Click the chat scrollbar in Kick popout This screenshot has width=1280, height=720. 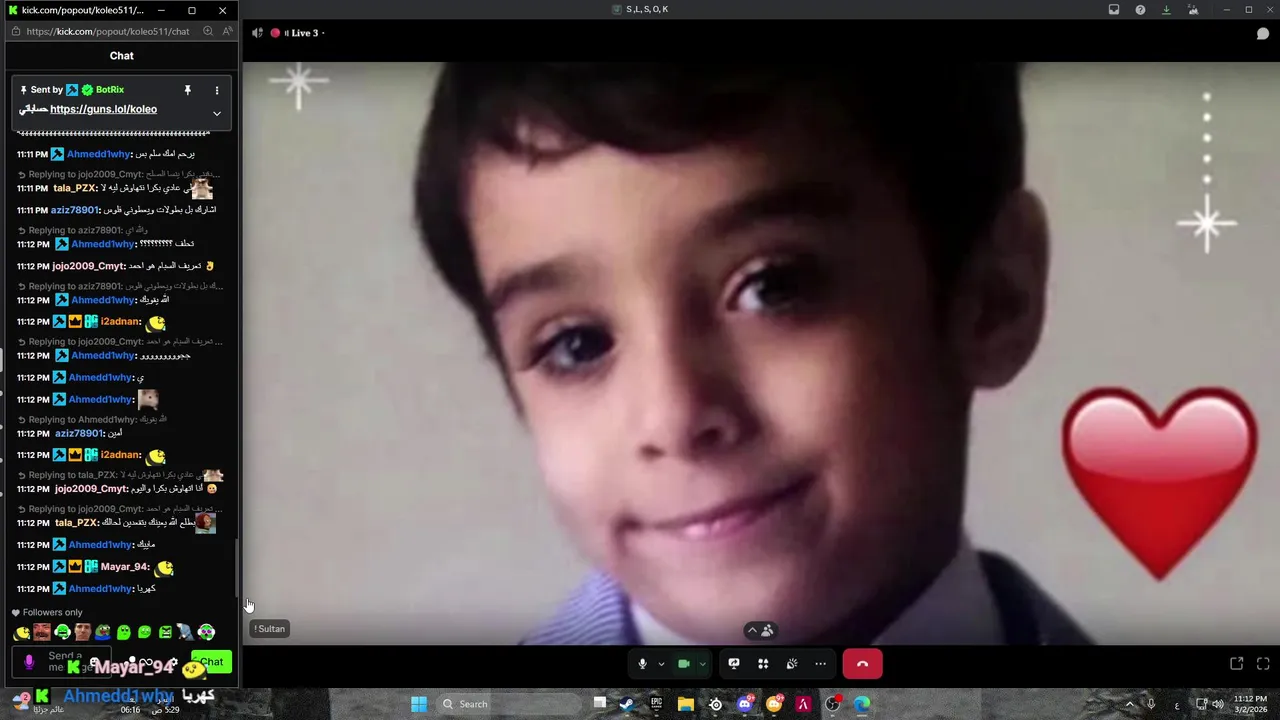pos(237,568)
